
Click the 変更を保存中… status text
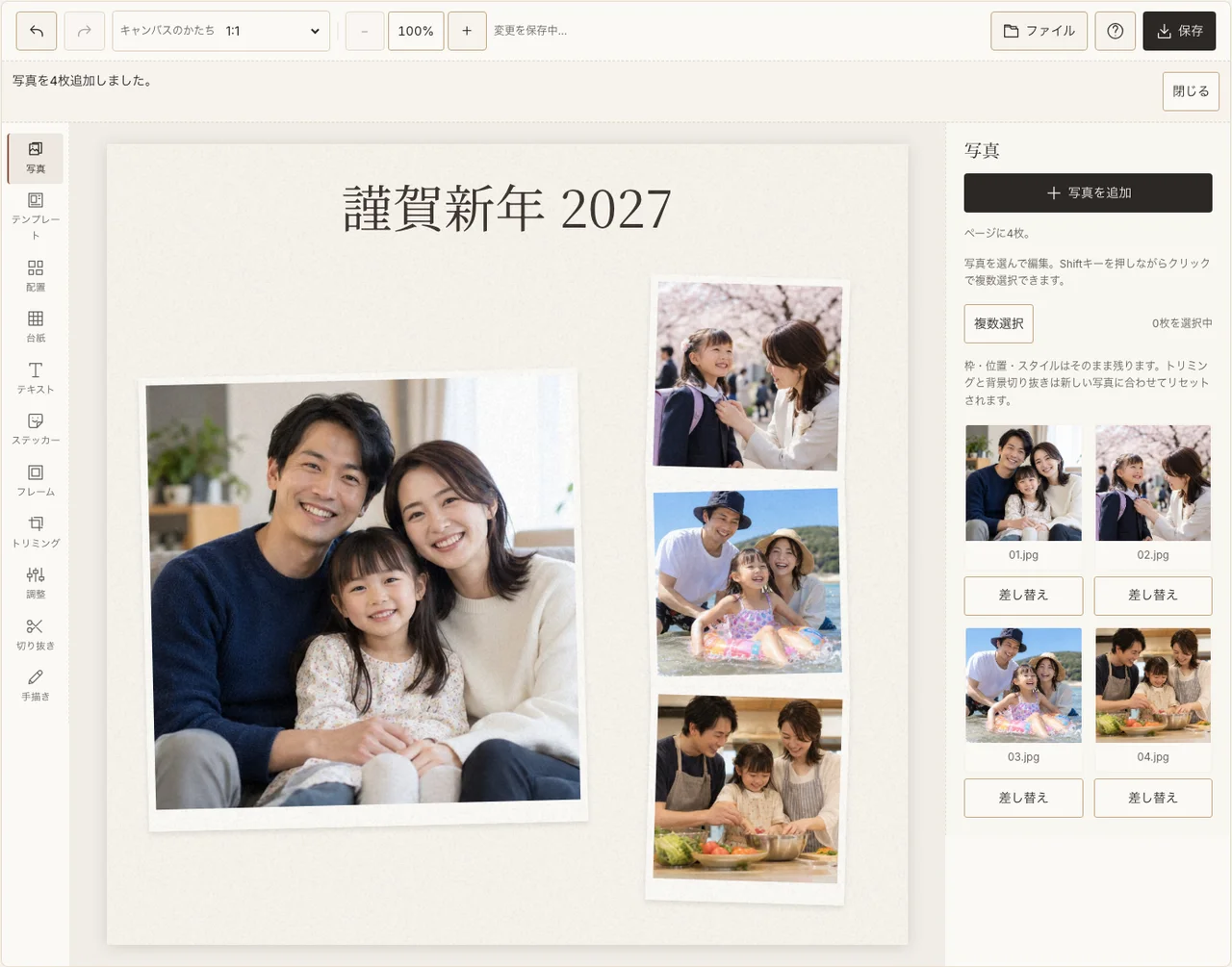pyautogui.click(x=530, y=31)
